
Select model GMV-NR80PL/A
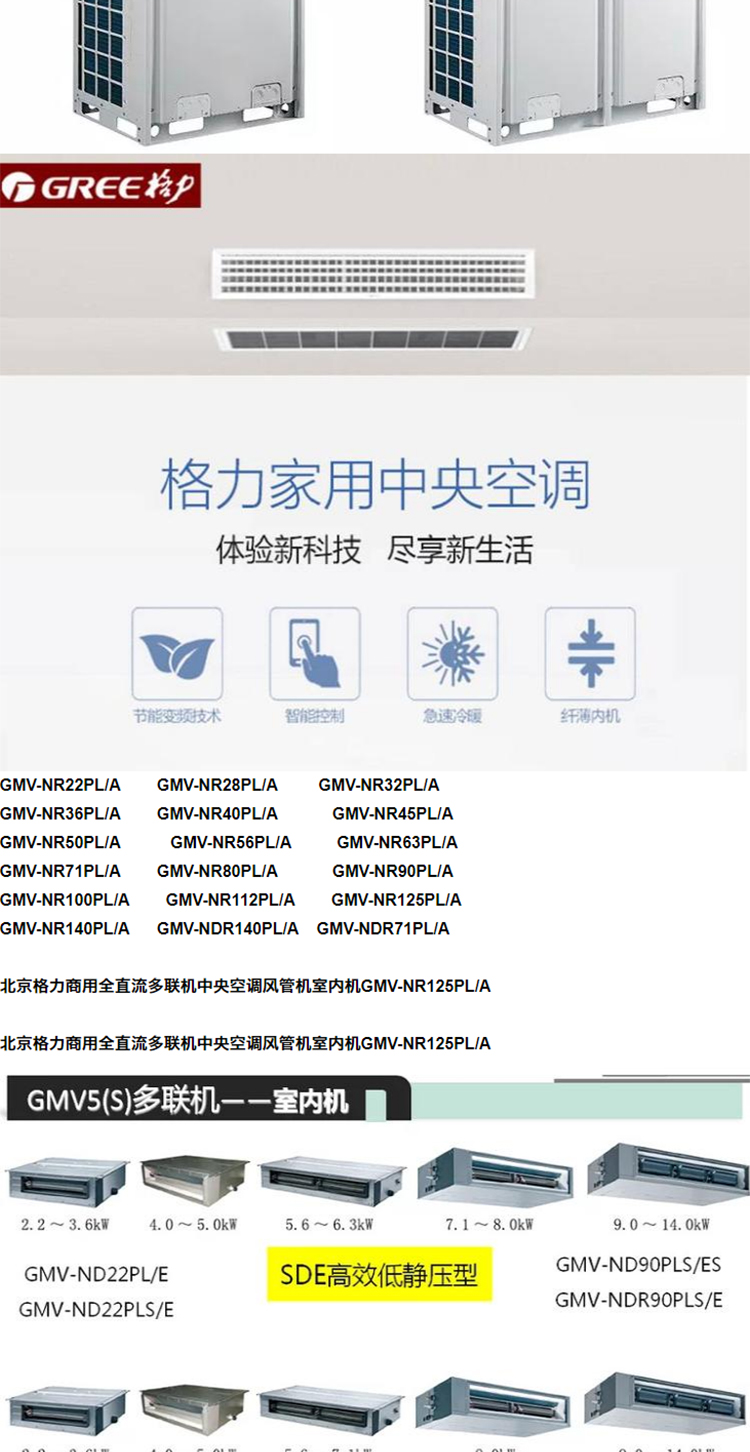[218, 871]
